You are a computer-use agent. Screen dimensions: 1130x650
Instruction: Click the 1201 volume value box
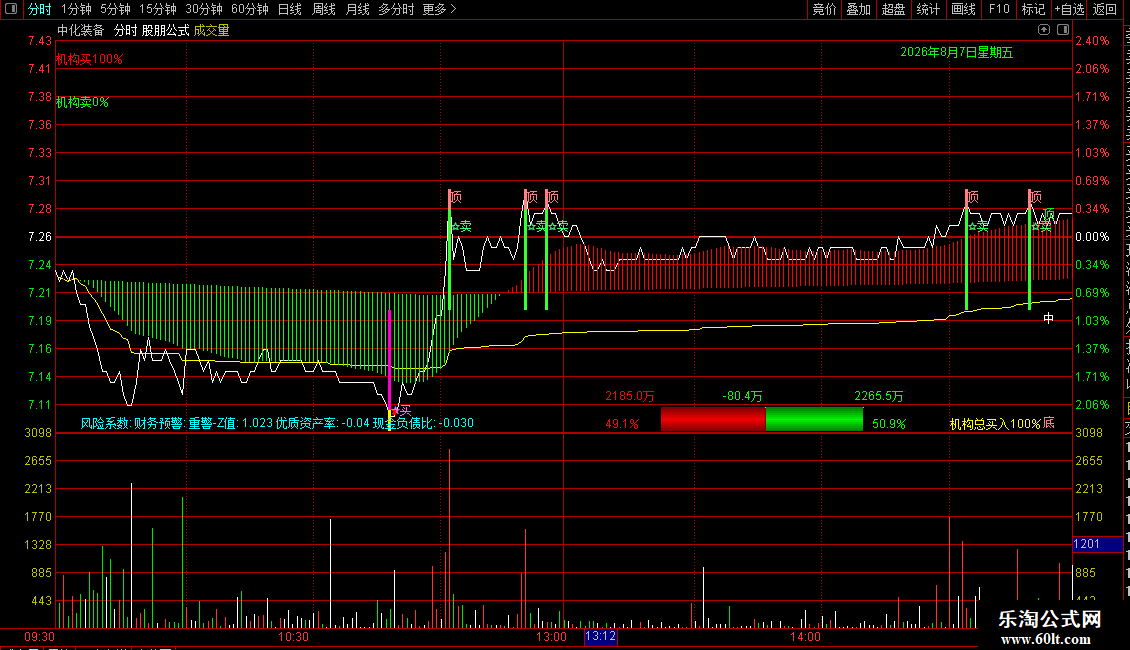click(x=1098, y=544)
